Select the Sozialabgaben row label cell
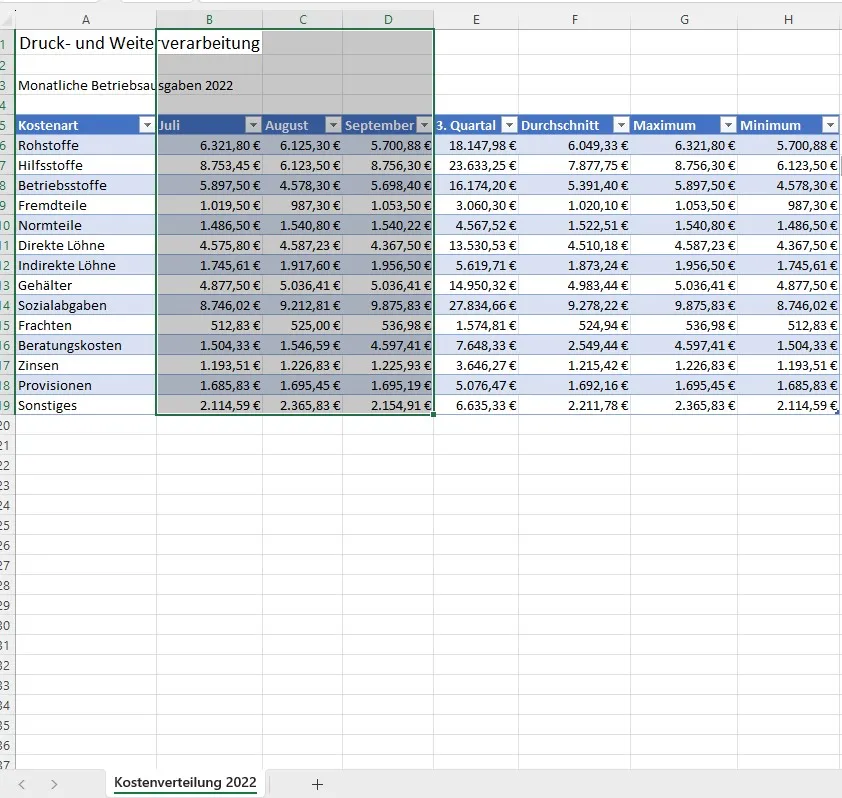 [x=85, y=305]
